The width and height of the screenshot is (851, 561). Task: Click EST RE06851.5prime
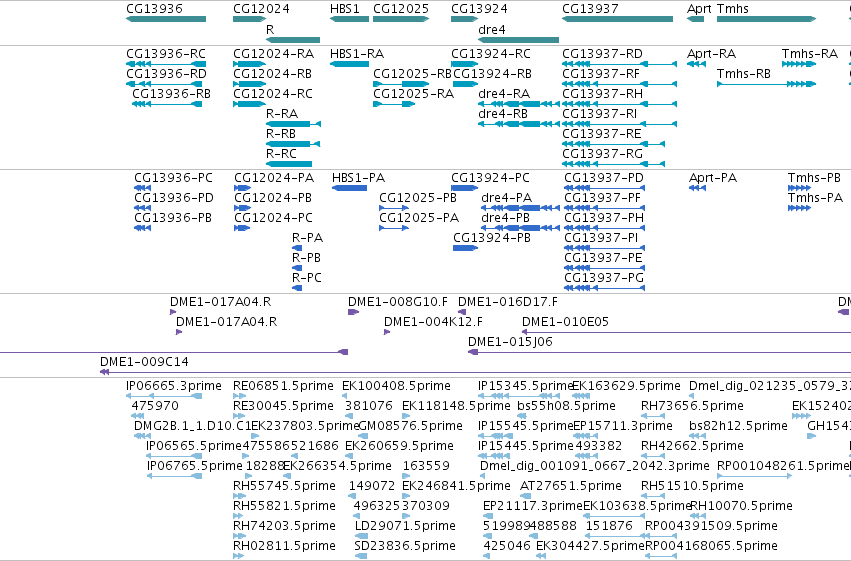point(239,396)
